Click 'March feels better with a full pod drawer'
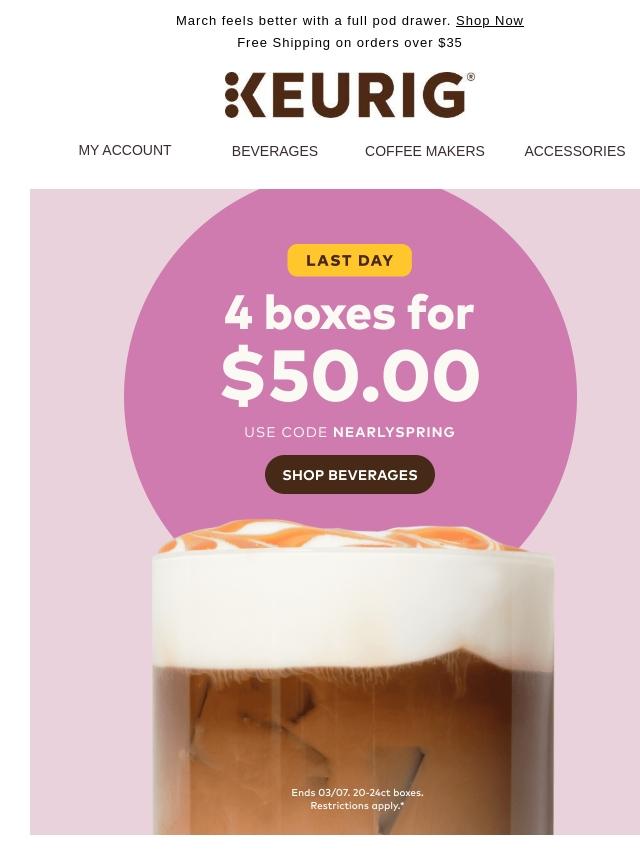Image resolution: width=640 pixels, height=854 pixels. (311, 21)
